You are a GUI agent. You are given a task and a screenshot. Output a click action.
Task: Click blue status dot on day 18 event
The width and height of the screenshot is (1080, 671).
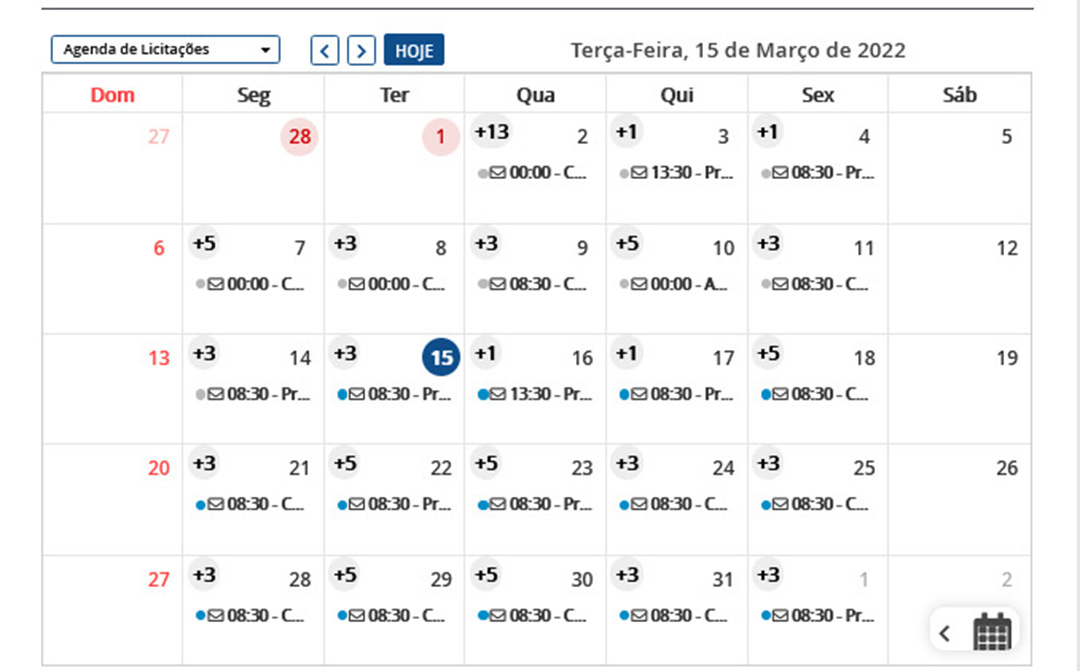click(765, 395)
